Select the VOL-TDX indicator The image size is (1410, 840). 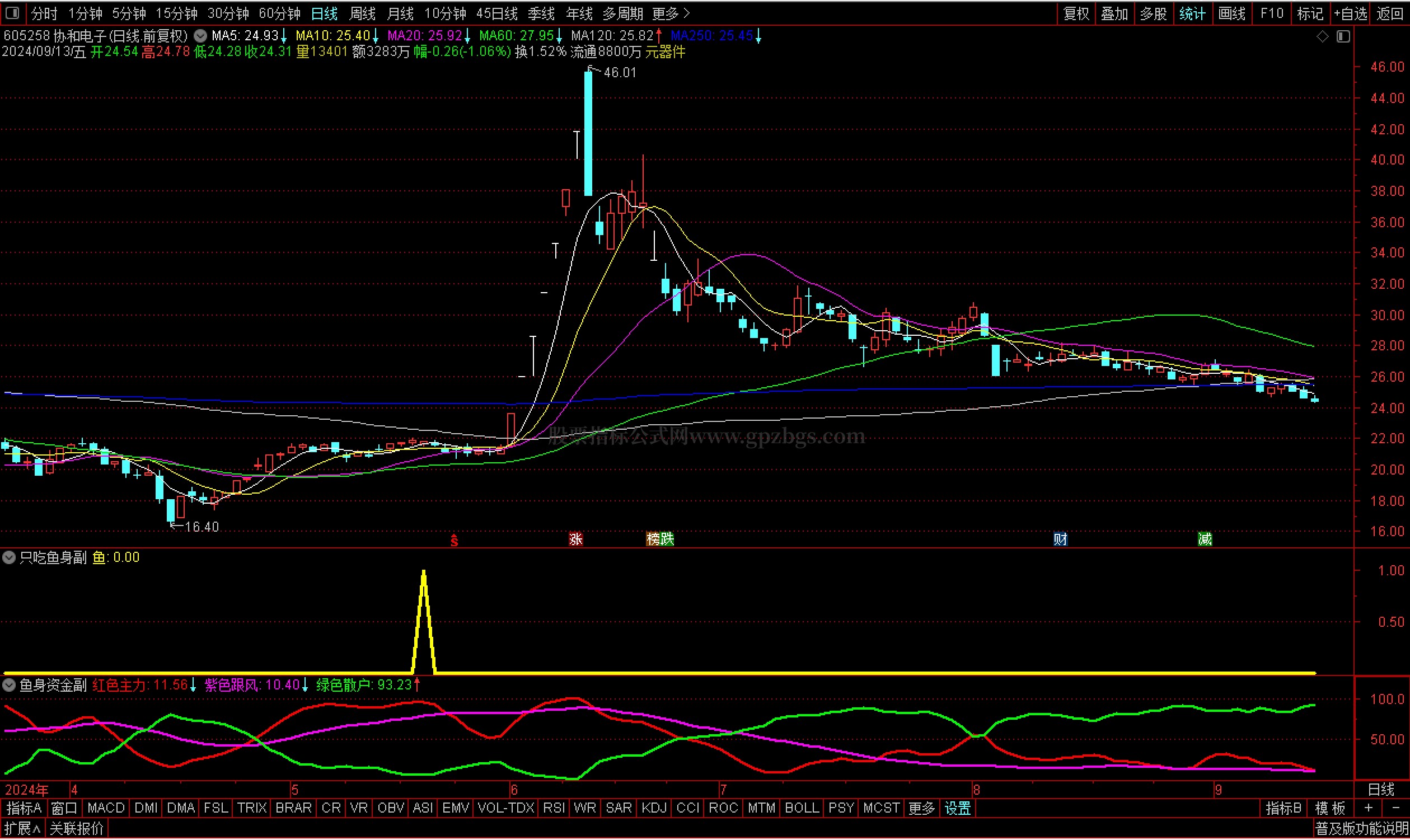[x=506, y=808]
